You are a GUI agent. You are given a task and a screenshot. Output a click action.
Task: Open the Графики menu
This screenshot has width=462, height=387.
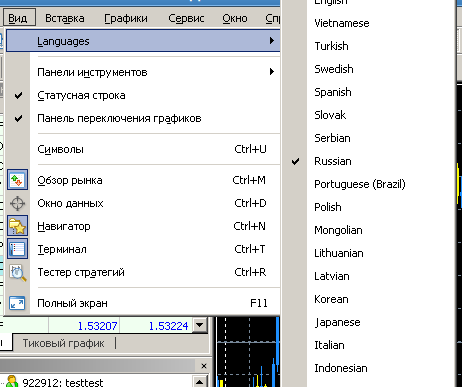tap(126, 18)
